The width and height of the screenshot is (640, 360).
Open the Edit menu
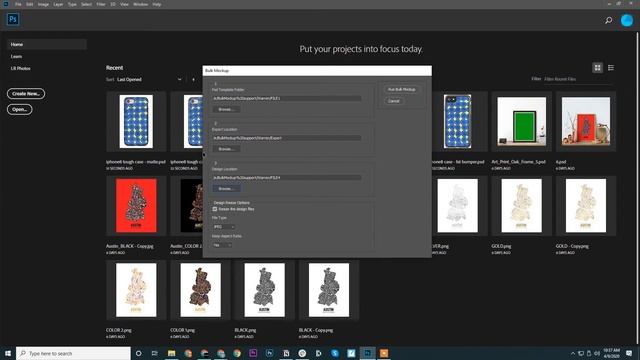click(30, 4)
